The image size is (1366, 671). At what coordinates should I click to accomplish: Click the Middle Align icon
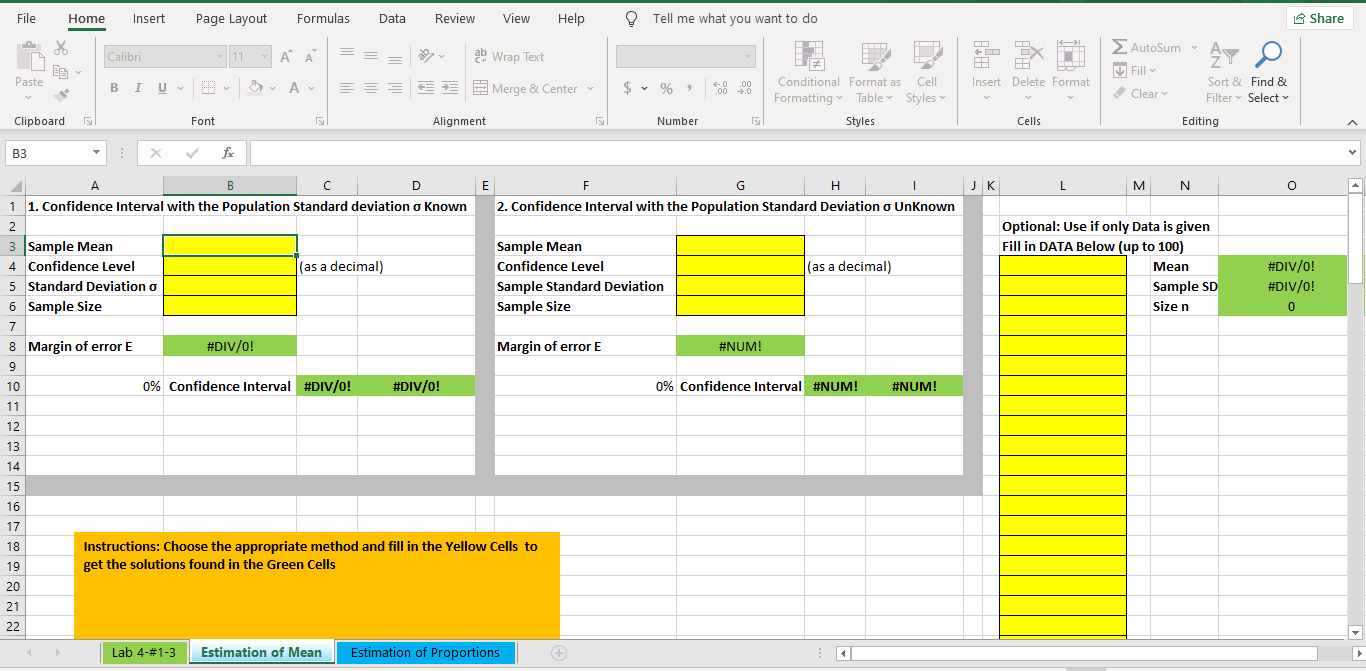370,57
